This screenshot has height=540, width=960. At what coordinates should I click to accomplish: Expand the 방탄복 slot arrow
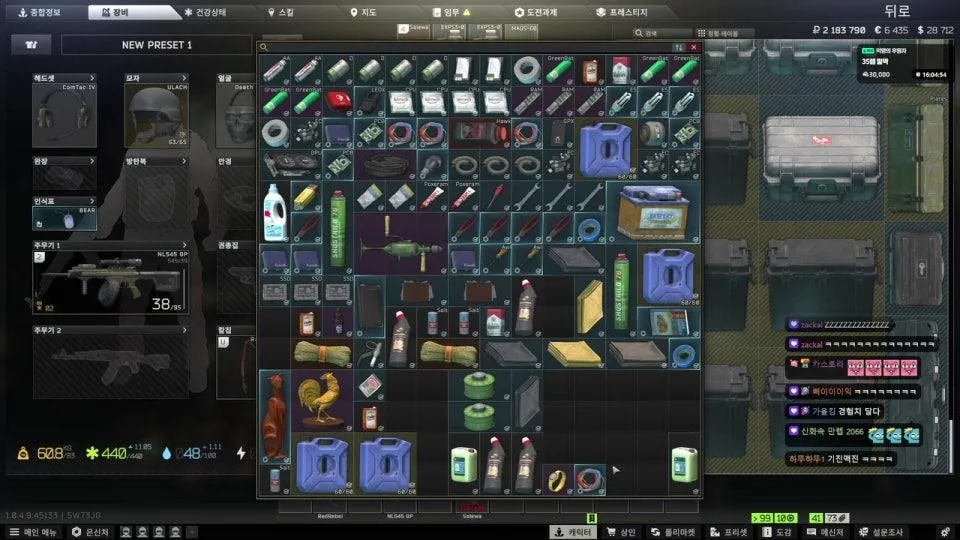point(184,161)
